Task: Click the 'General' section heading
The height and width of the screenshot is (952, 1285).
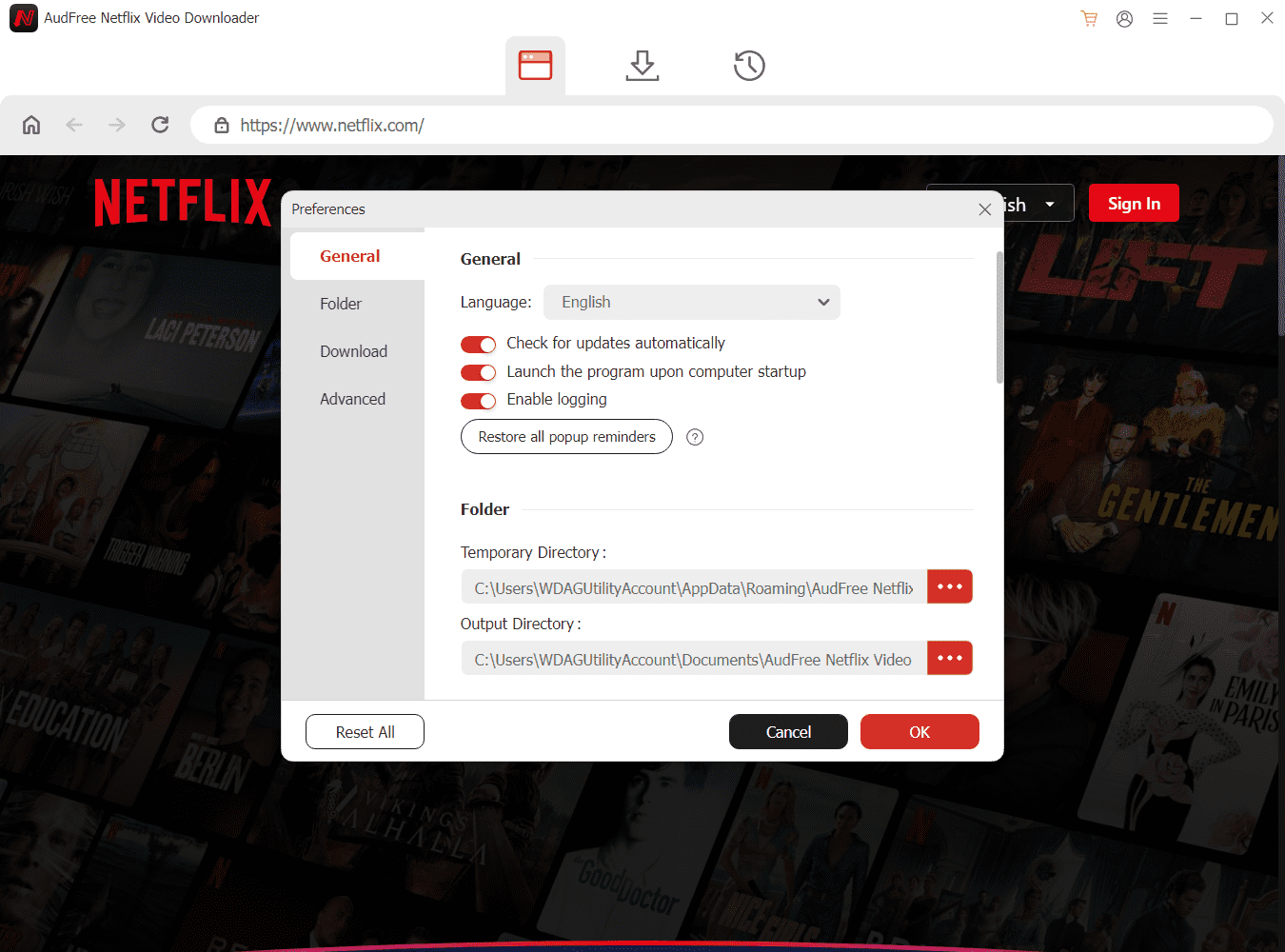Action: [490, 259]
